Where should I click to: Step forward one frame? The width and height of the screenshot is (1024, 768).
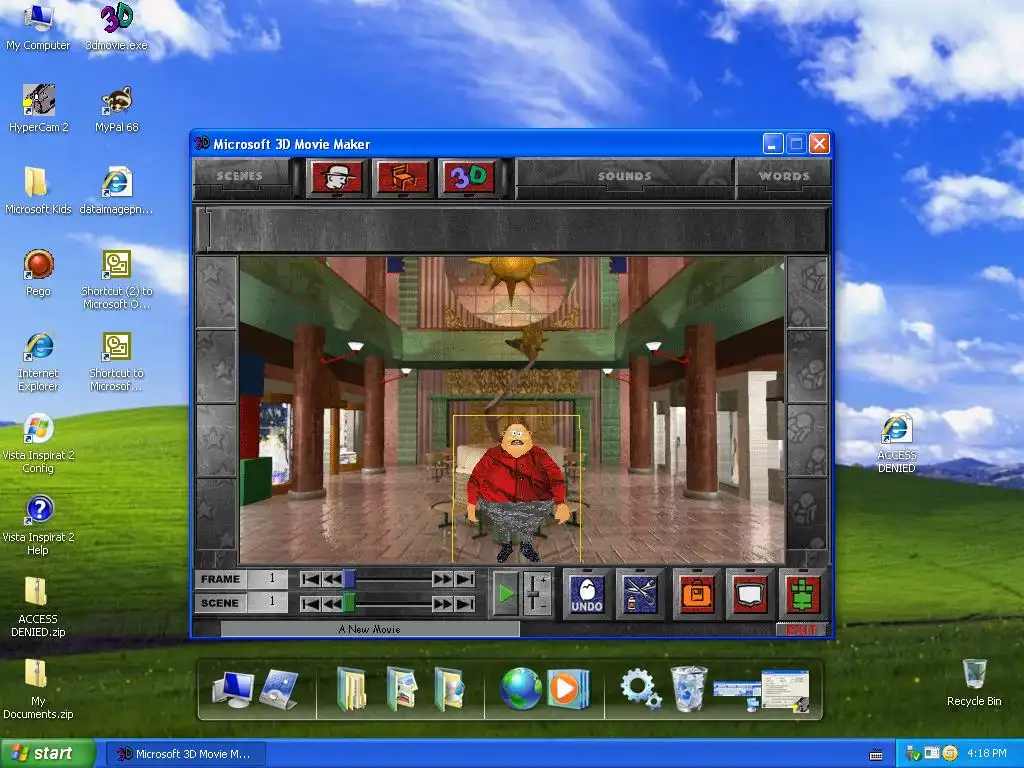[x=442, y=579]
